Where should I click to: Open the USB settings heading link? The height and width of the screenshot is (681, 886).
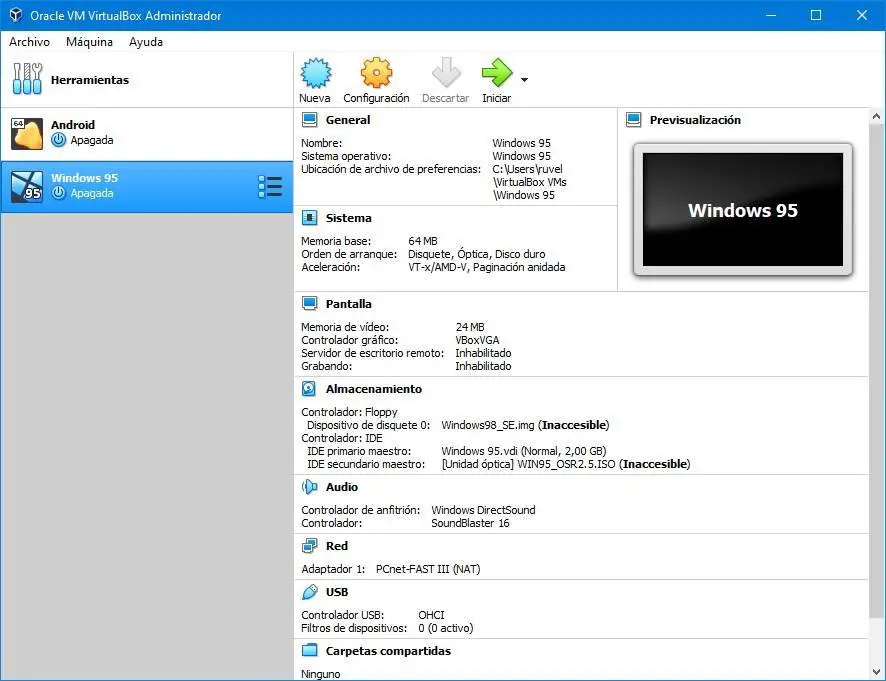[x=337, y=592]
